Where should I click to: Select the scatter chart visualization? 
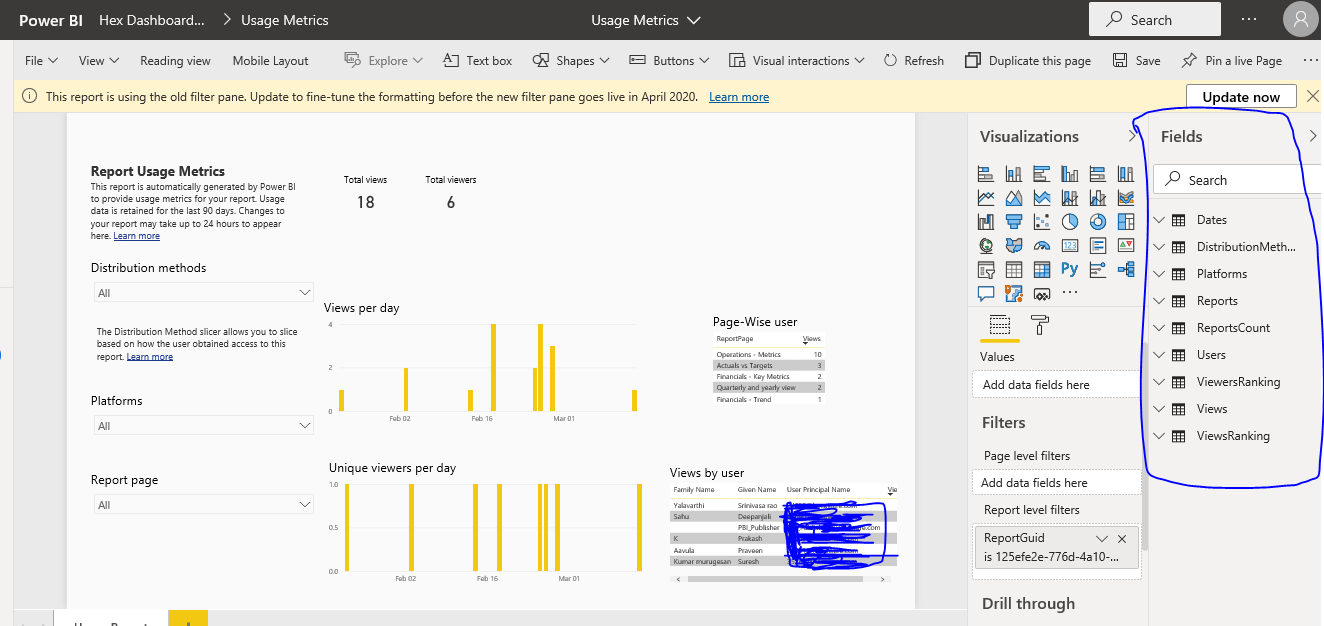[x=1042, y=222]
